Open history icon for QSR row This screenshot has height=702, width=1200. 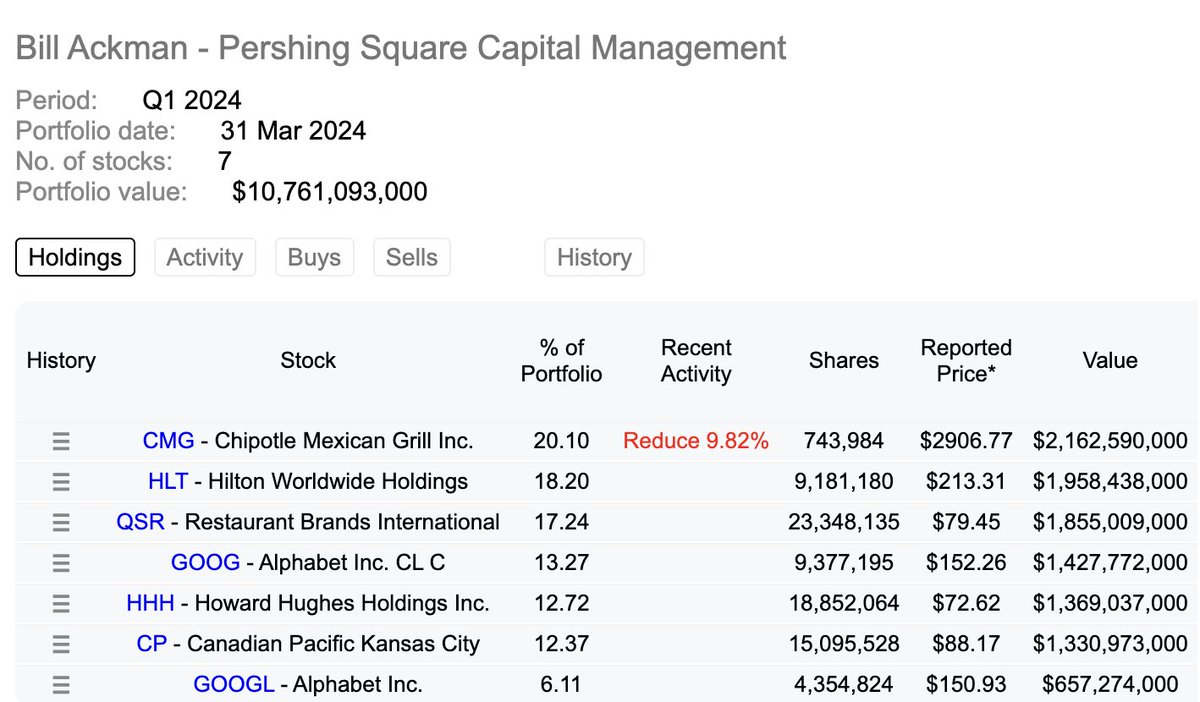[x=61, y=522]
